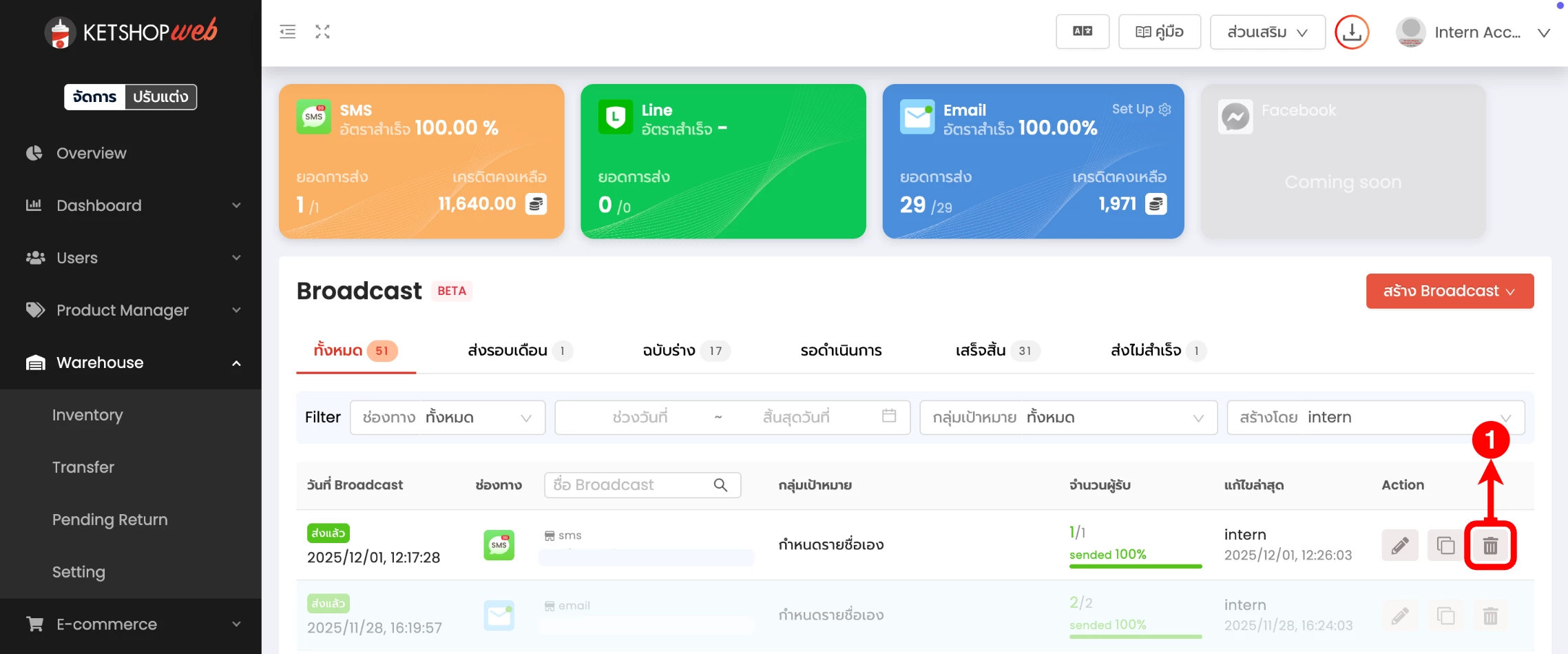1568x654 pixels.
Task: Click the edit pencil icon for sms broadcast
Action: pos(1399,546)
